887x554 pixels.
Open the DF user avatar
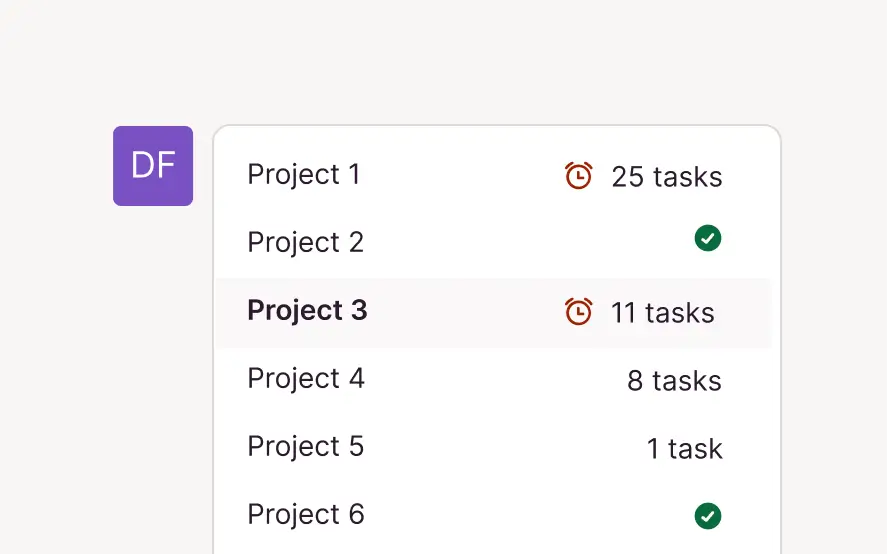coord(153,166)
